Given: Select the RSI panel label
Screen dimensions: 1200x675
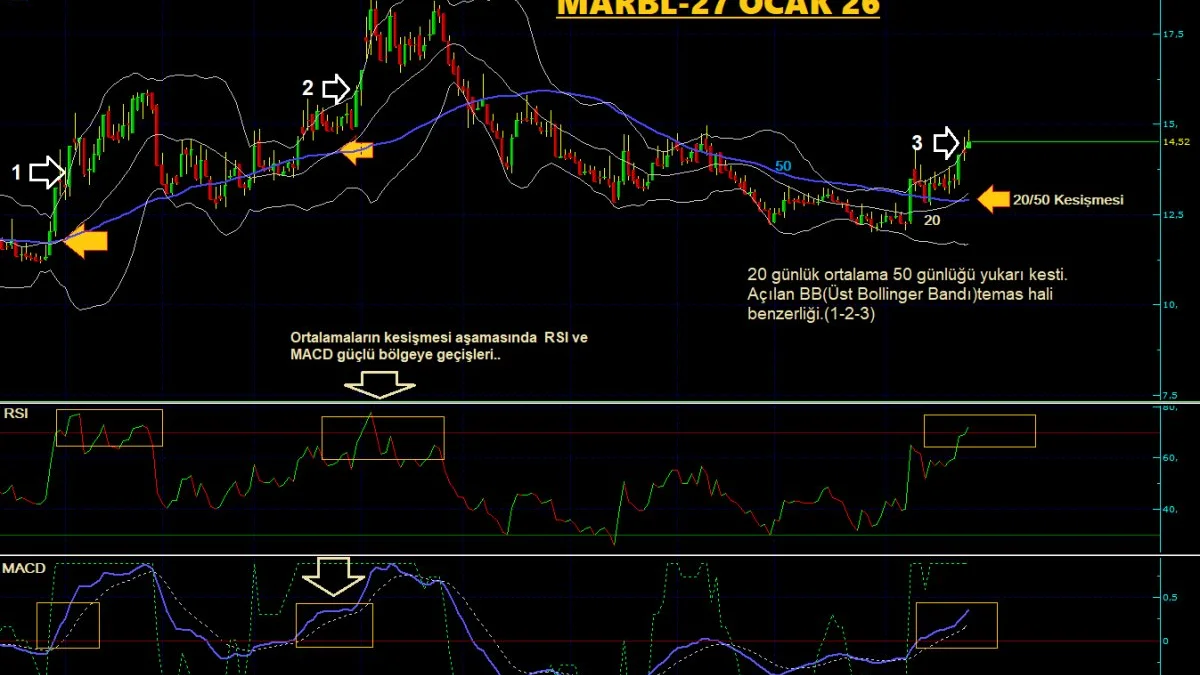Looking at the screenshot, I should coord(15,413).
